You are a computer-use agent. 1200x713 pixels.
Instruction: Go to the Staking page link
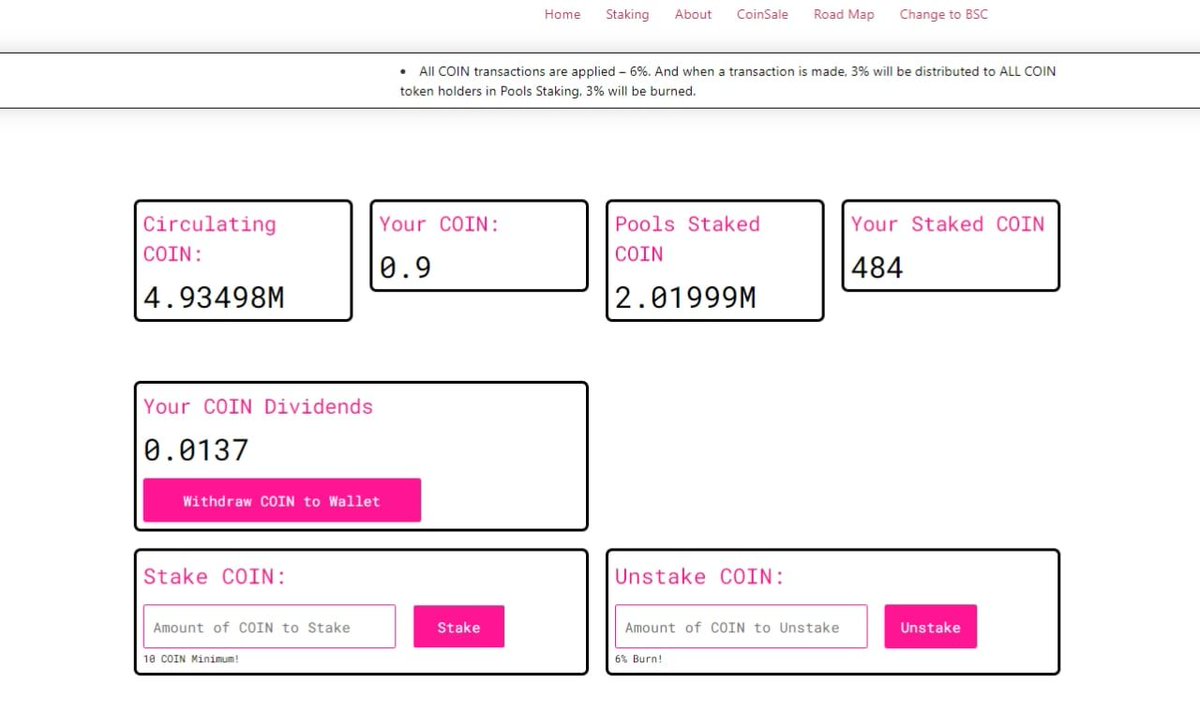627,14
